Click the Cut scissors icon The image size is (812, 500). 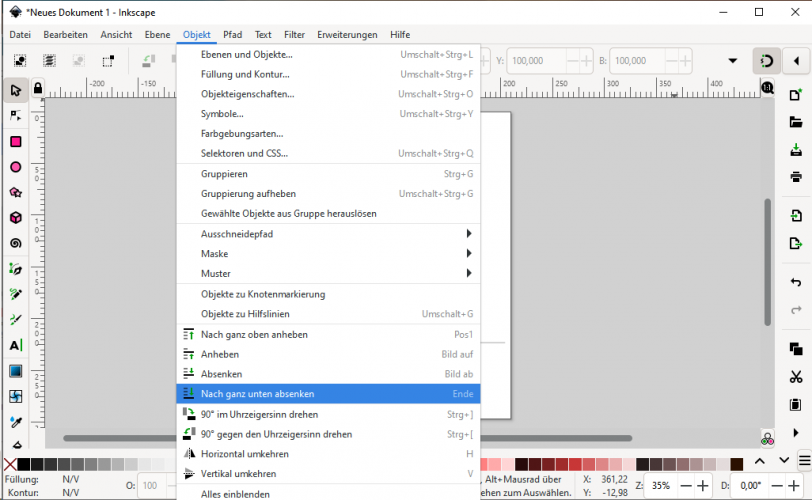click(796, 376)
